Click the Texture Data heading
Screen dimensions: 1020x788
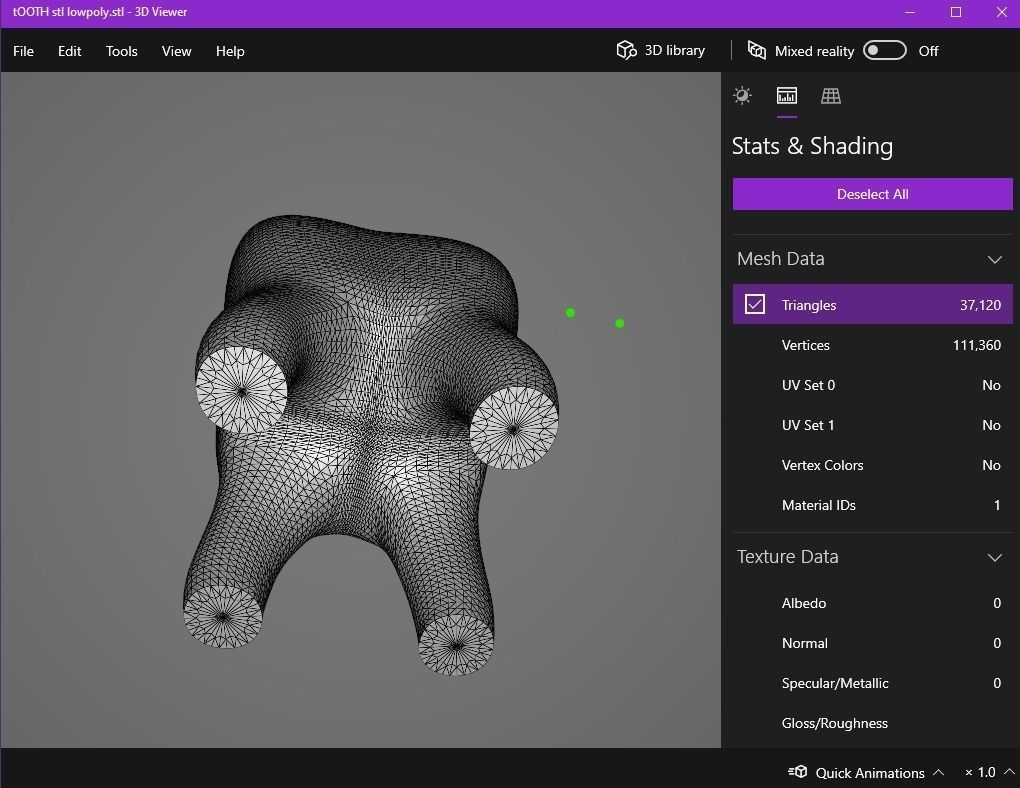(787, 557)
